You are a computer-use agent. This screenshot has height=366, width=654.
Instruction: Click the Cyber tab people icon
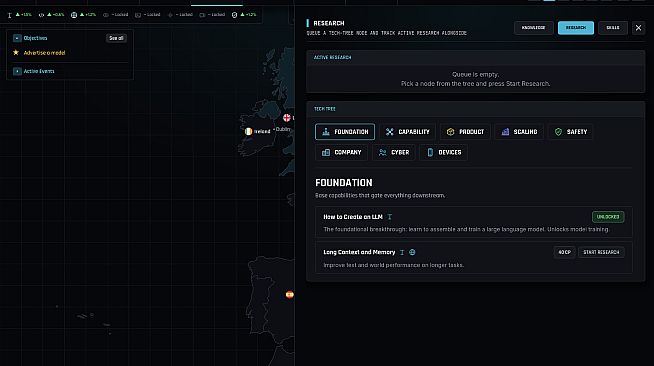382,153
